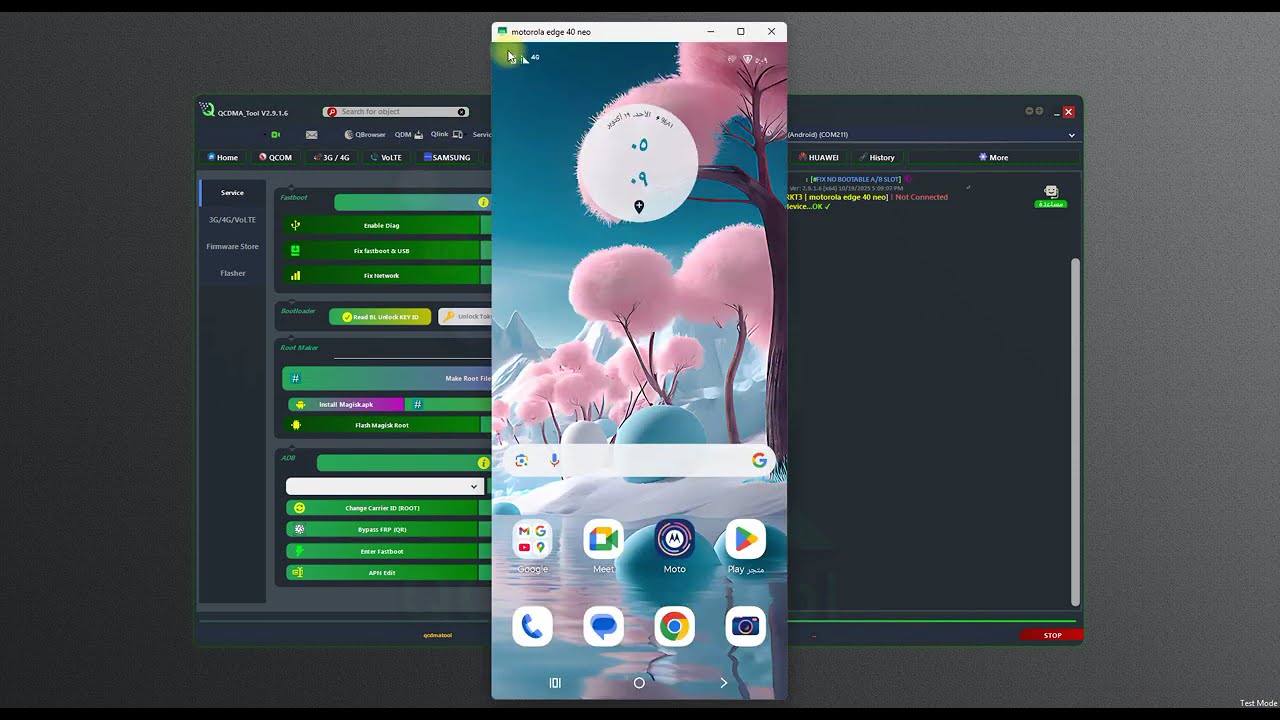Collapse the Root Maker section arrow
The width and height of the screenshot is (1280, 720).
[x=291, y=337]
